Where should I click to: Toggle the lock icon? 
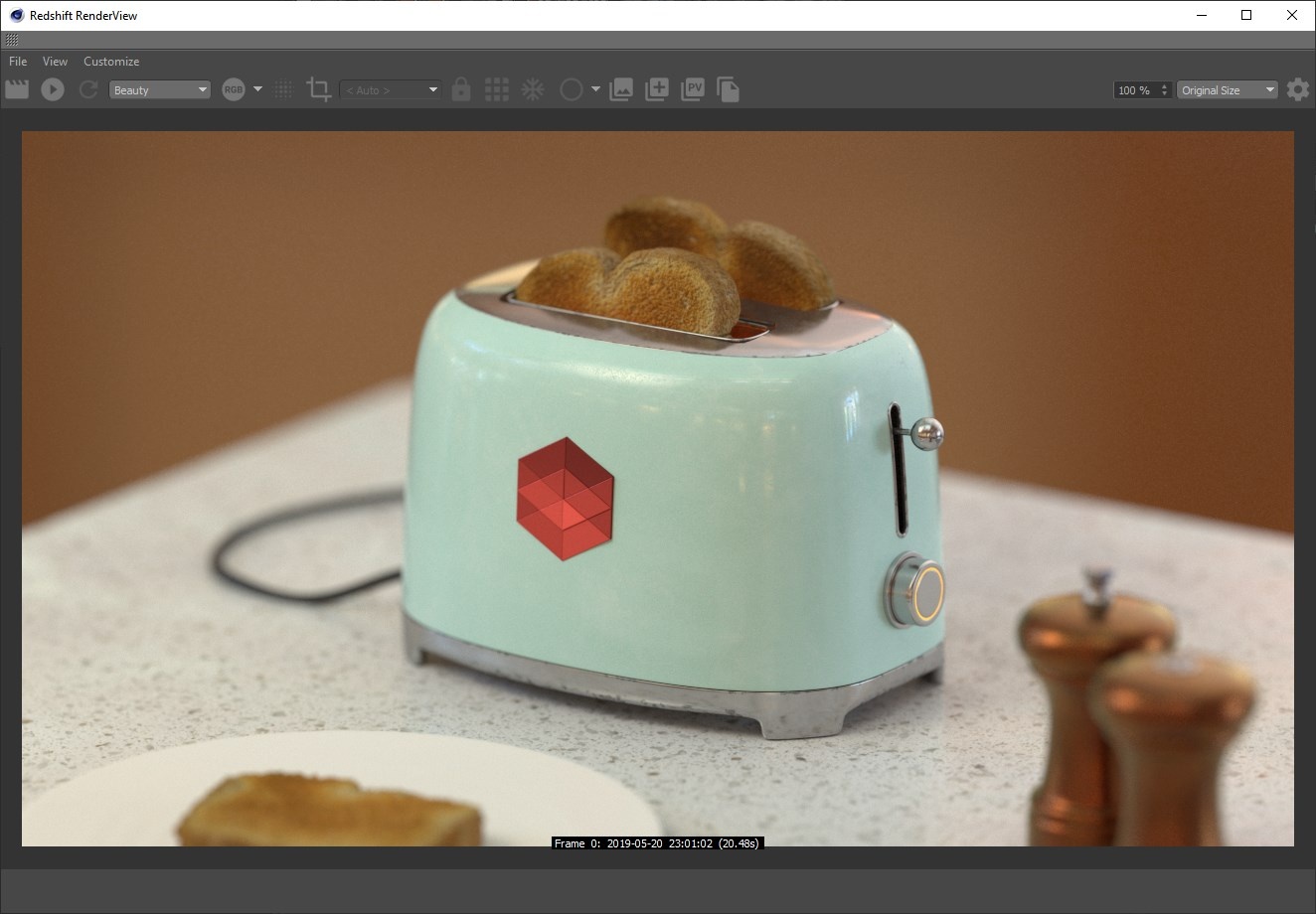click(x=460, y=89)
